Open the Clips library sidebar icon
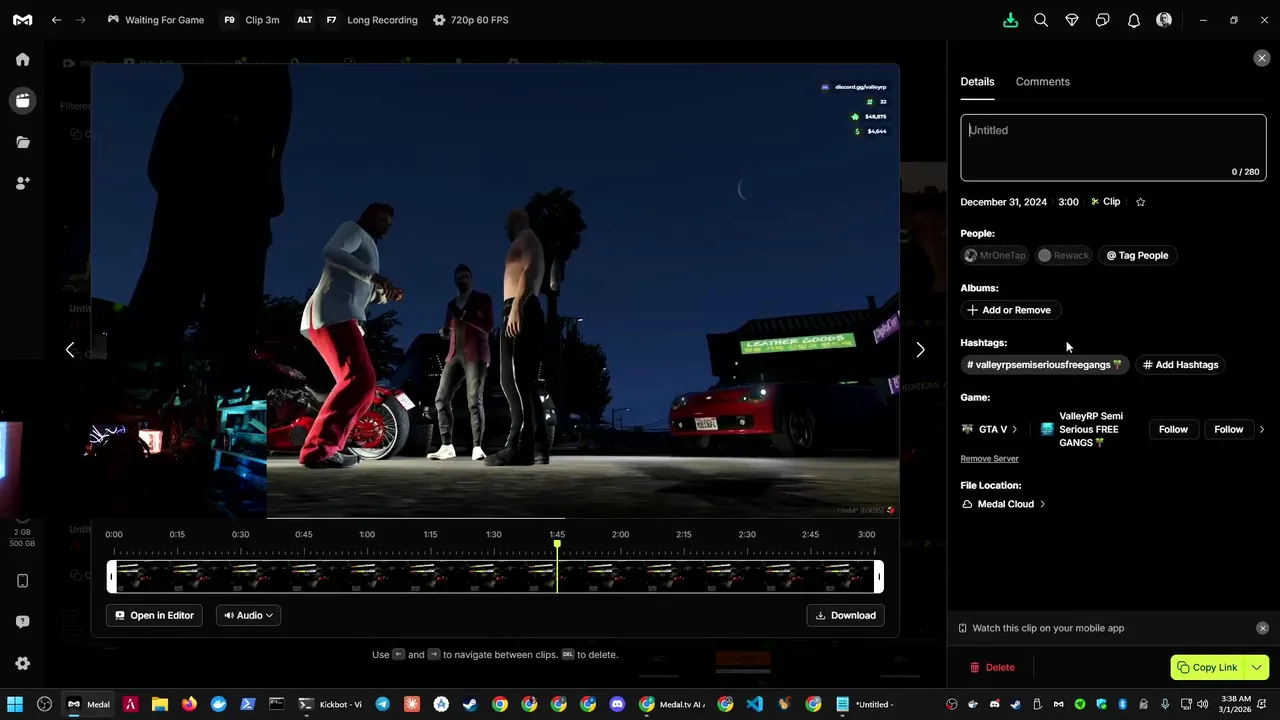The height and width of the screenshot is (720, 1280). coord(22,100)
